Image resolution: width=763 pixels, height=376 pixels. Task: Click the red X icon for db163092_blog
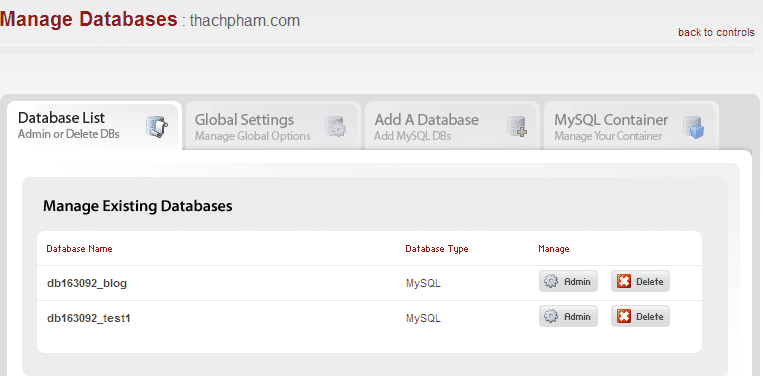pos(624,281)
